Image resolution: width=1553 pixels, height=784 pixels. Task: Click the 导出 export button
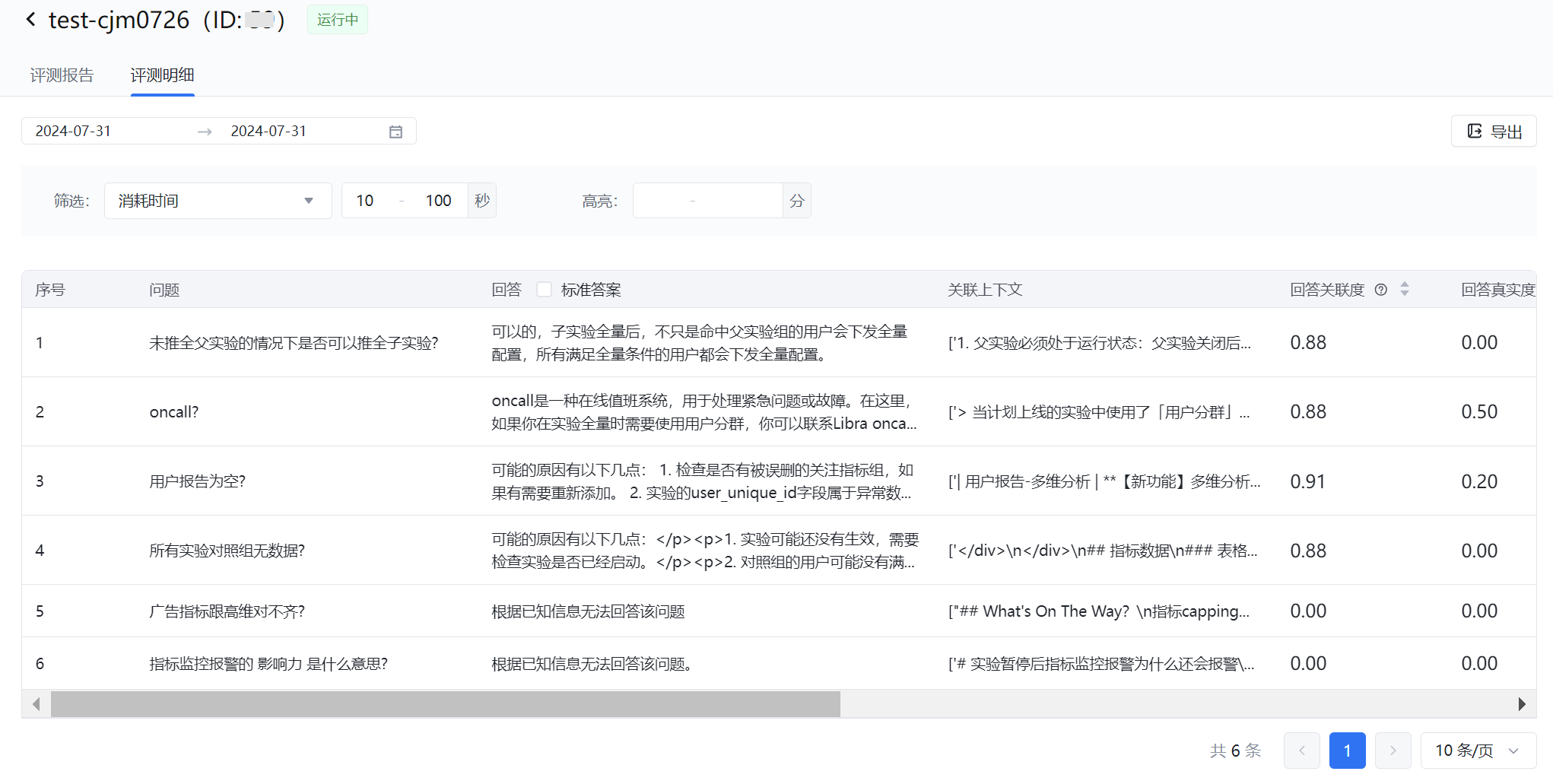tap(1494, 131)
